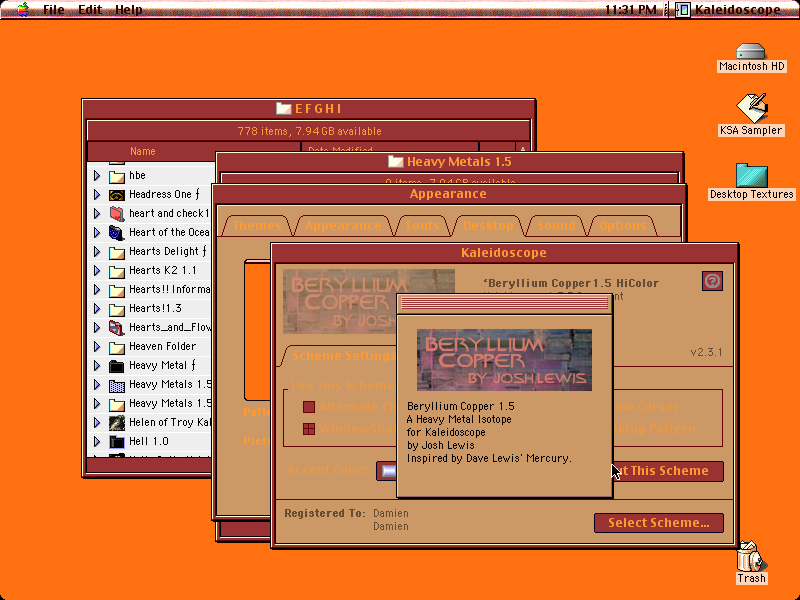Expand the Headress One ƒ item
This screenshot has height=600, width=800.
[97, 194]
